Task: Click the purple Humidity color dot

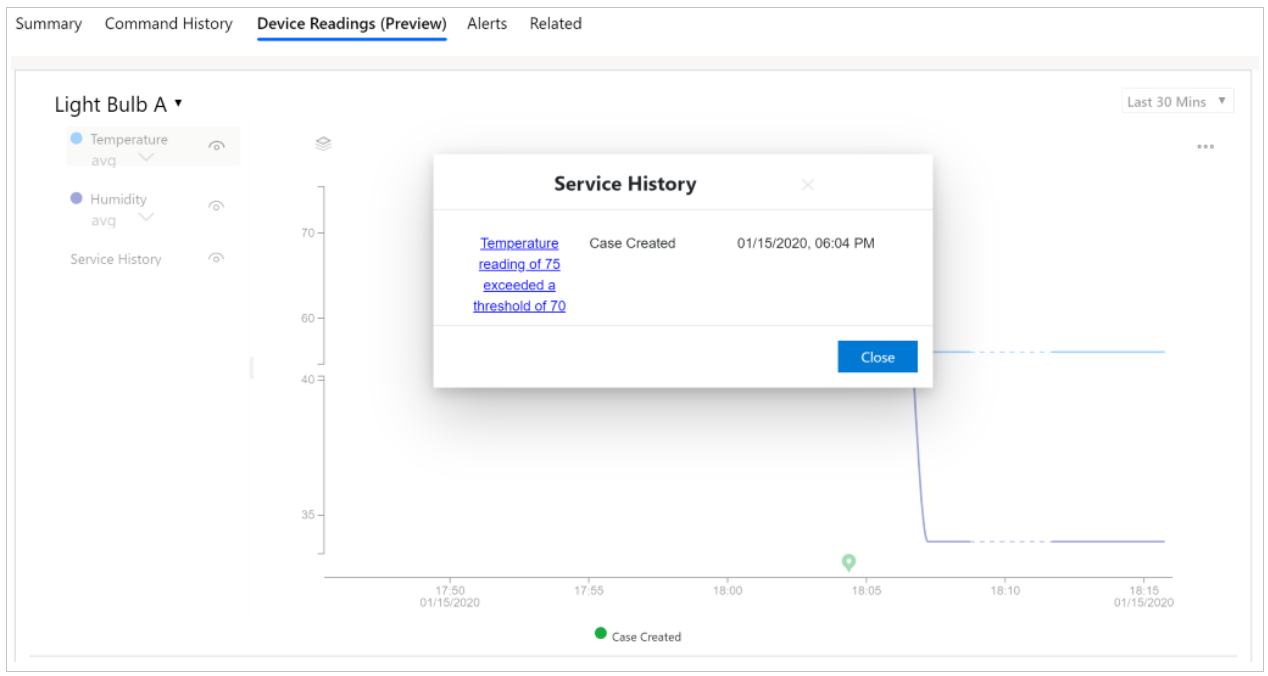Action: (x=76, y=198)
